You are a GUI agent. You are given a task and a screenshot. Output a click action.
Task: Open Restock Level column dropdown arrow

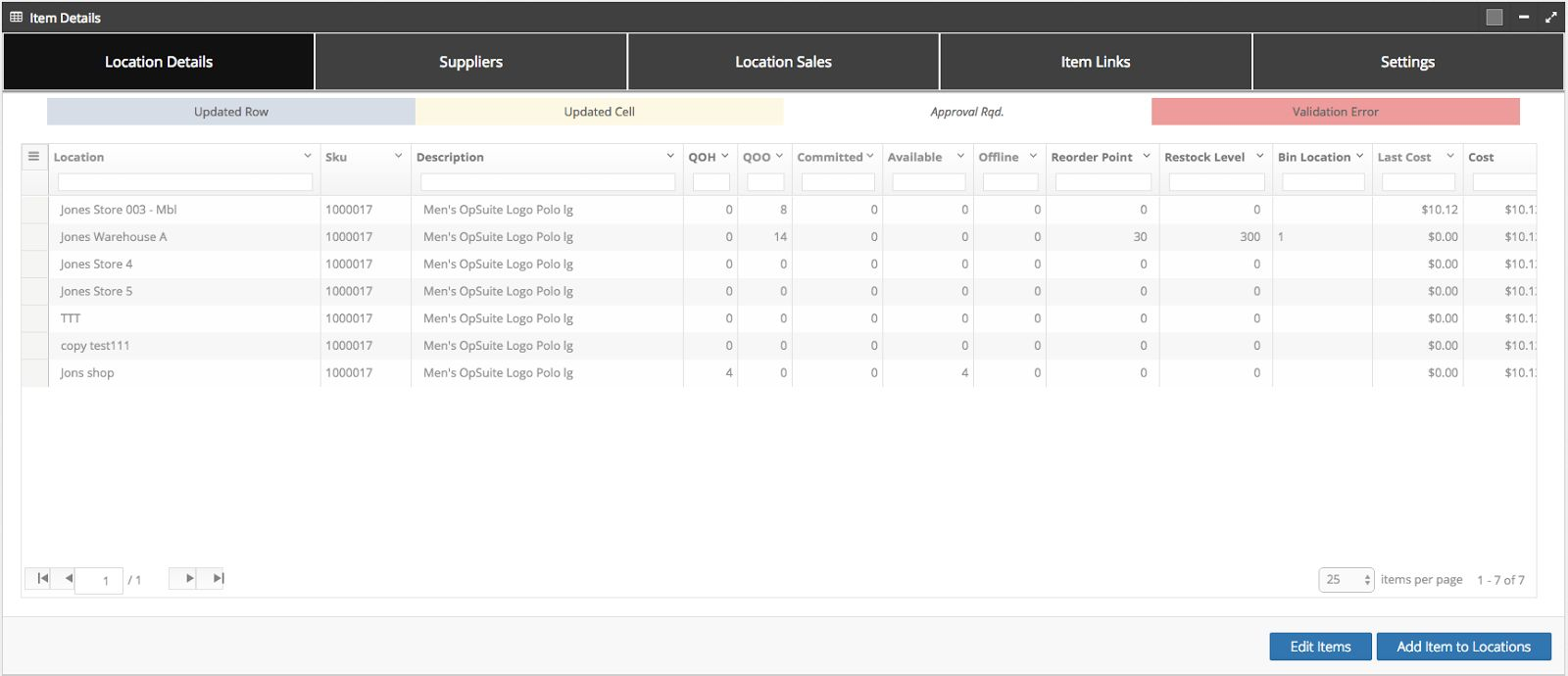[x=1260, y=156]
